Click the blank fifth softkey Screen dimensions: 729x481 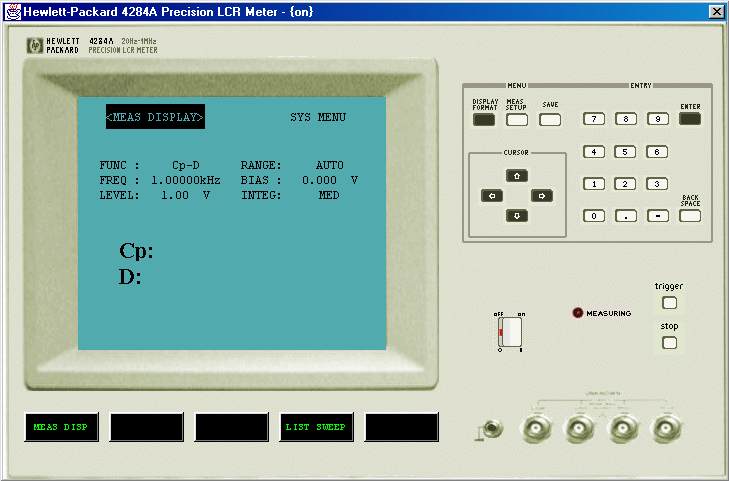pos(402,427)
